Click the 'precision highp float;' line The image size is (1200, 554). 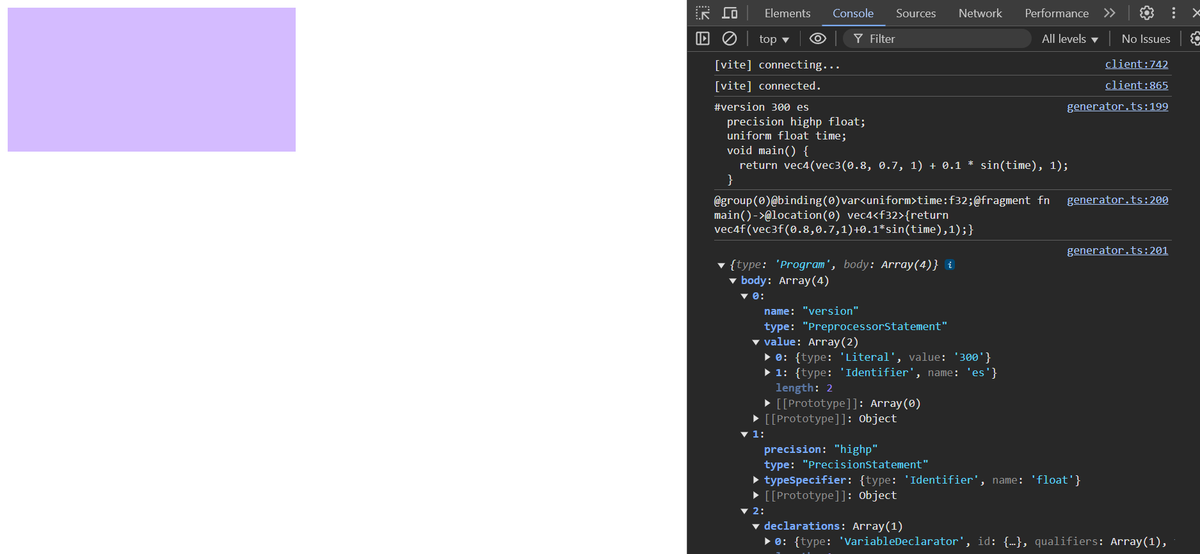[x=796, y=122]
